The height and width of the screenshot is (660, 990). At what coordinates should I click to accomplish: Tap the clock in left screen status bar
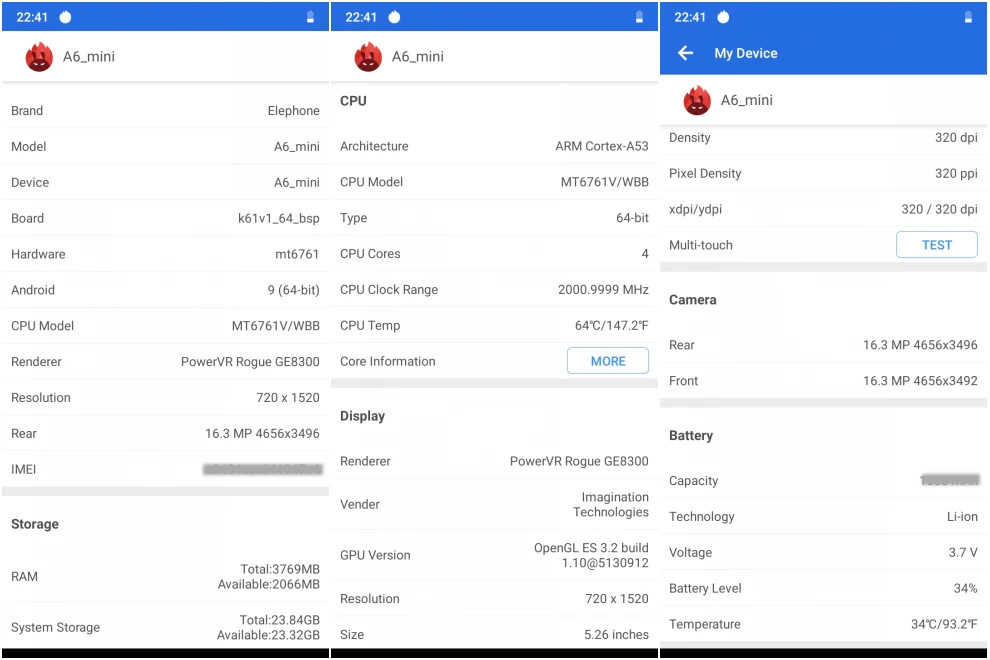(32, 17)
